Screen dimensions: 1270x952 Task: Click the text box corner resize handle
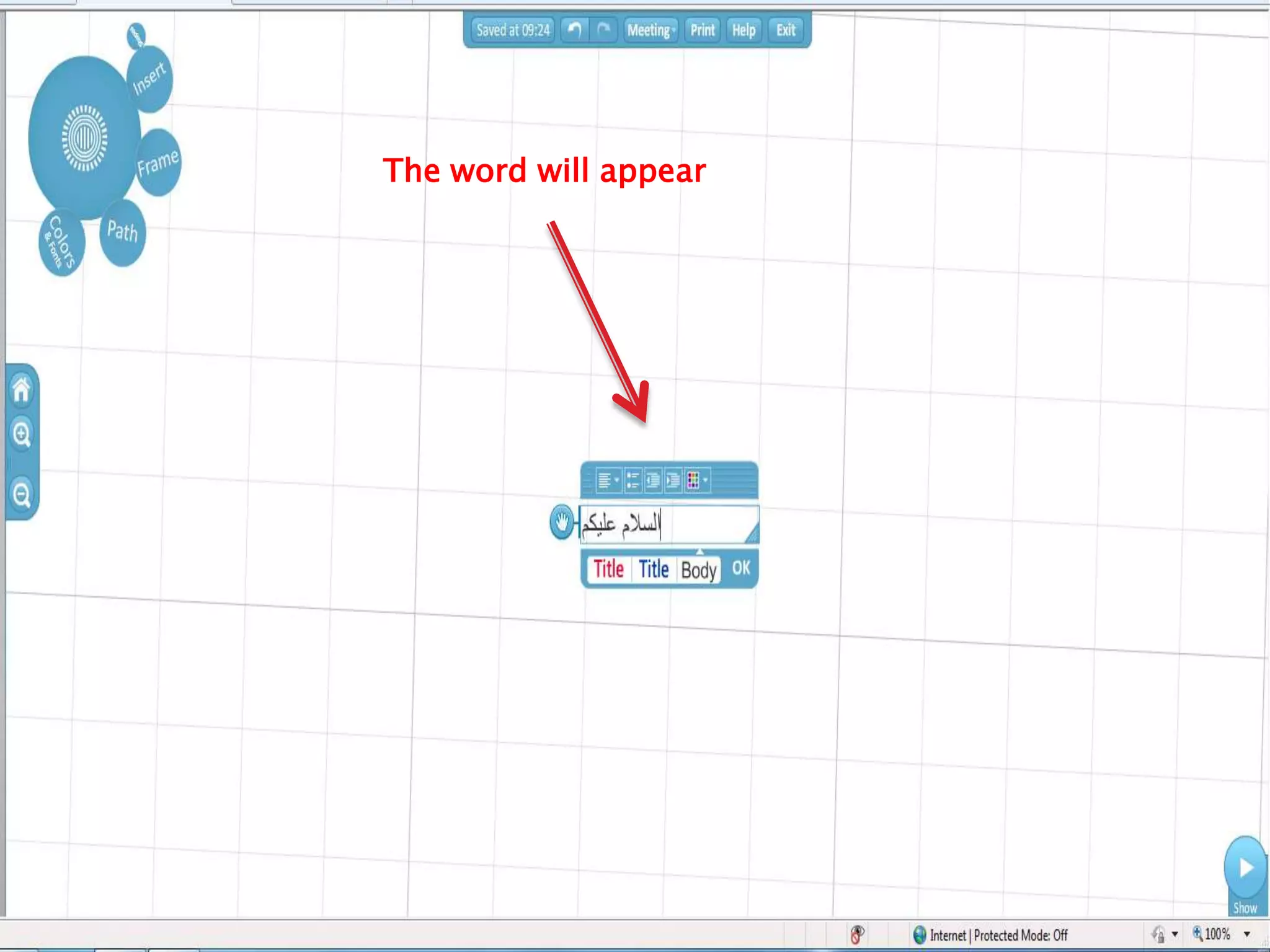point(752,534)
